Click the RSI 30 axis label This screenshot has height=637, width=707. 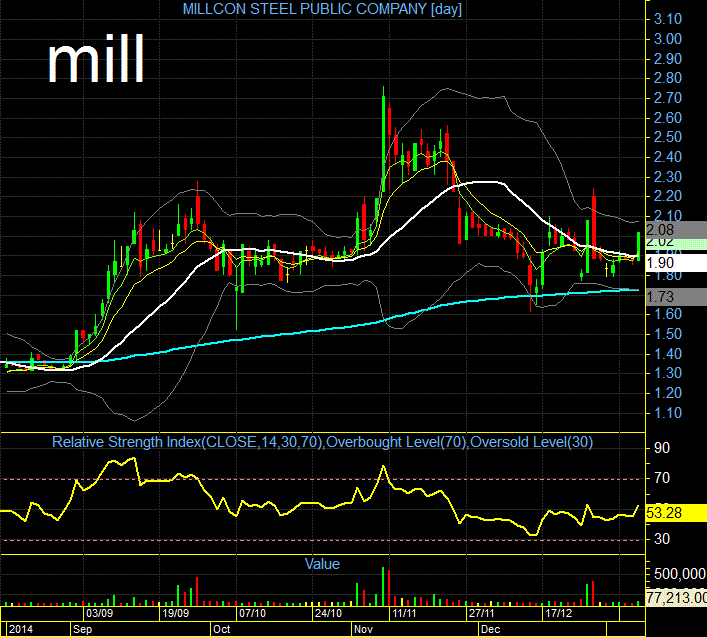pyautogui.click(x=662, y=539)
